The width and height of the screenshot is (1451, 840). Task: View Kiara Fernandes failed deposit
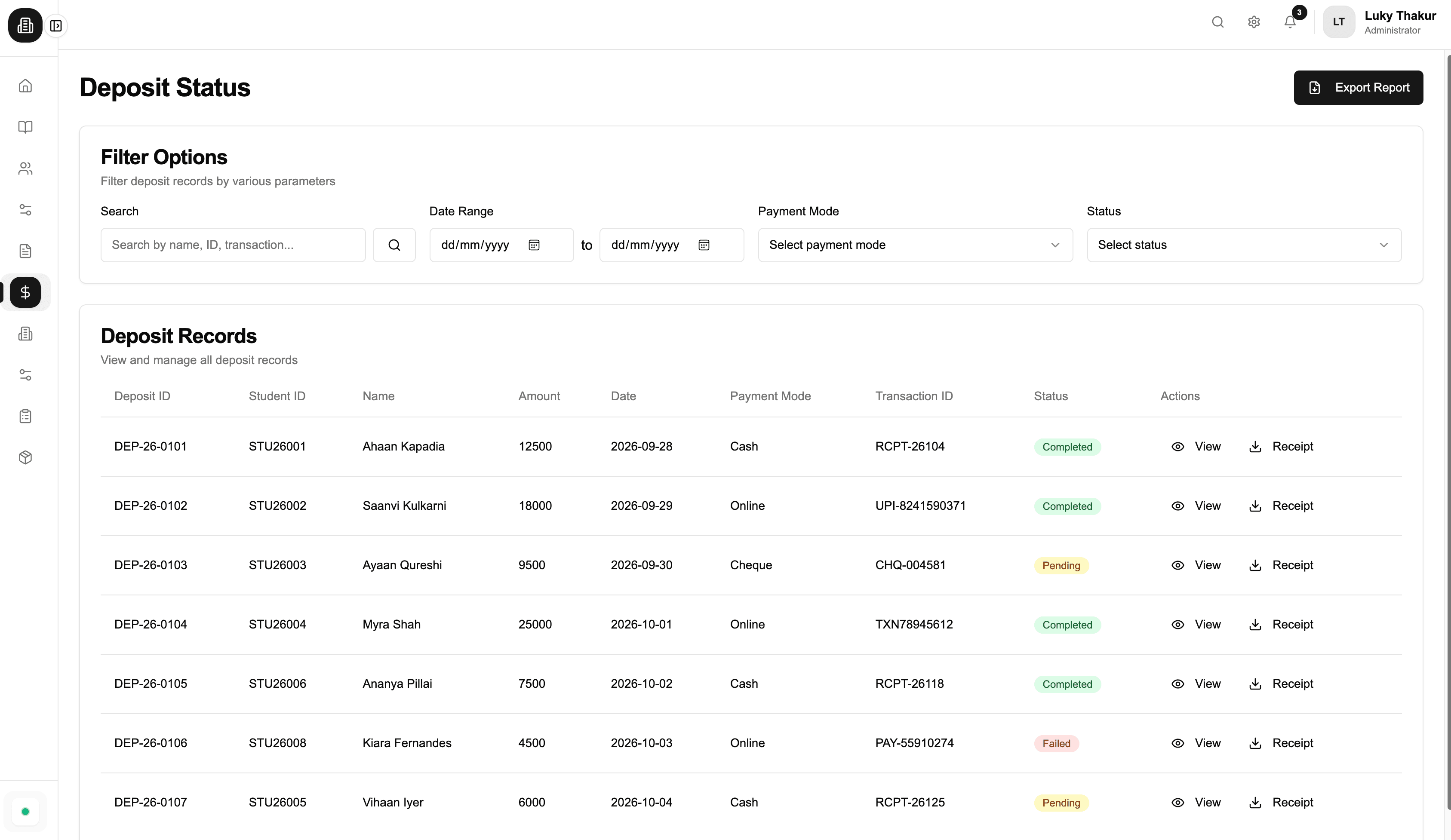pos(1196,743)
